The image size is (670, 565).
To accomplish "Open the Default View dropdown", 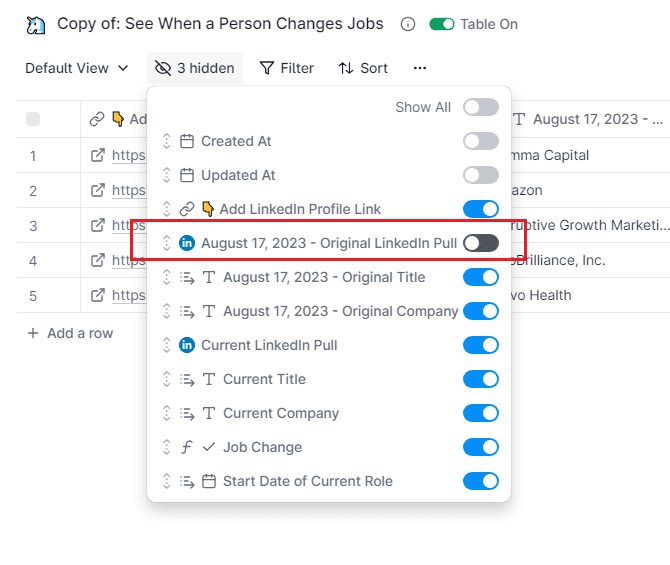I will point(77,68).
